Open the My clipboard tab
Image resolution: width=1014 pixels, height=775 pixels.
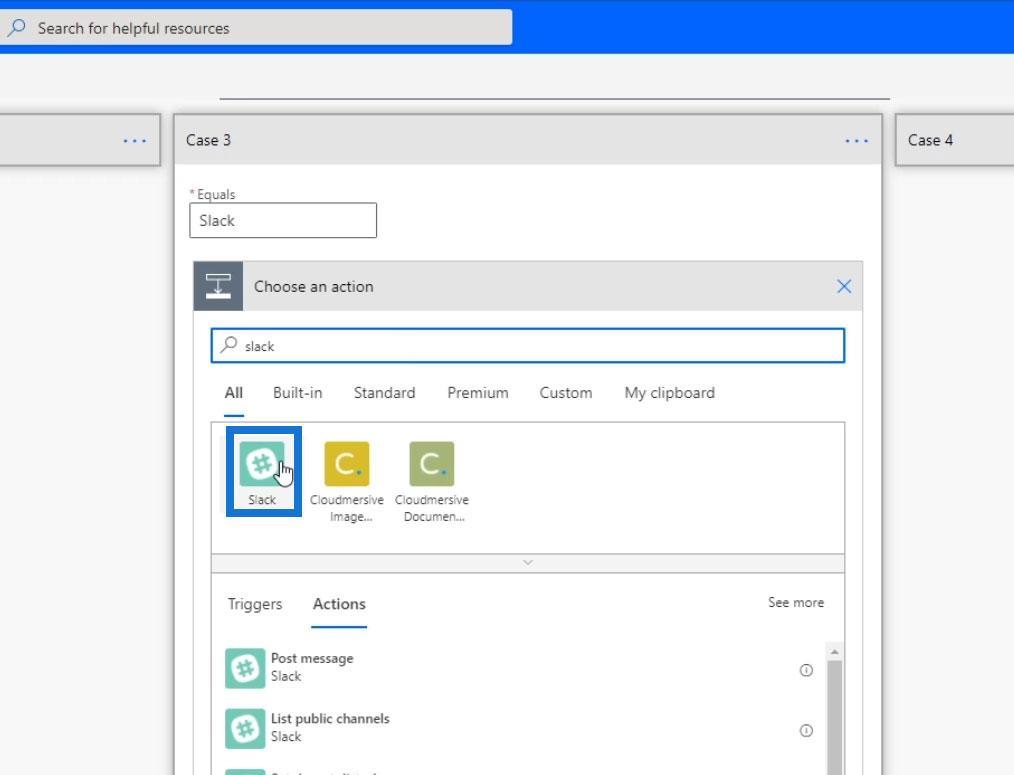point(669,393)
